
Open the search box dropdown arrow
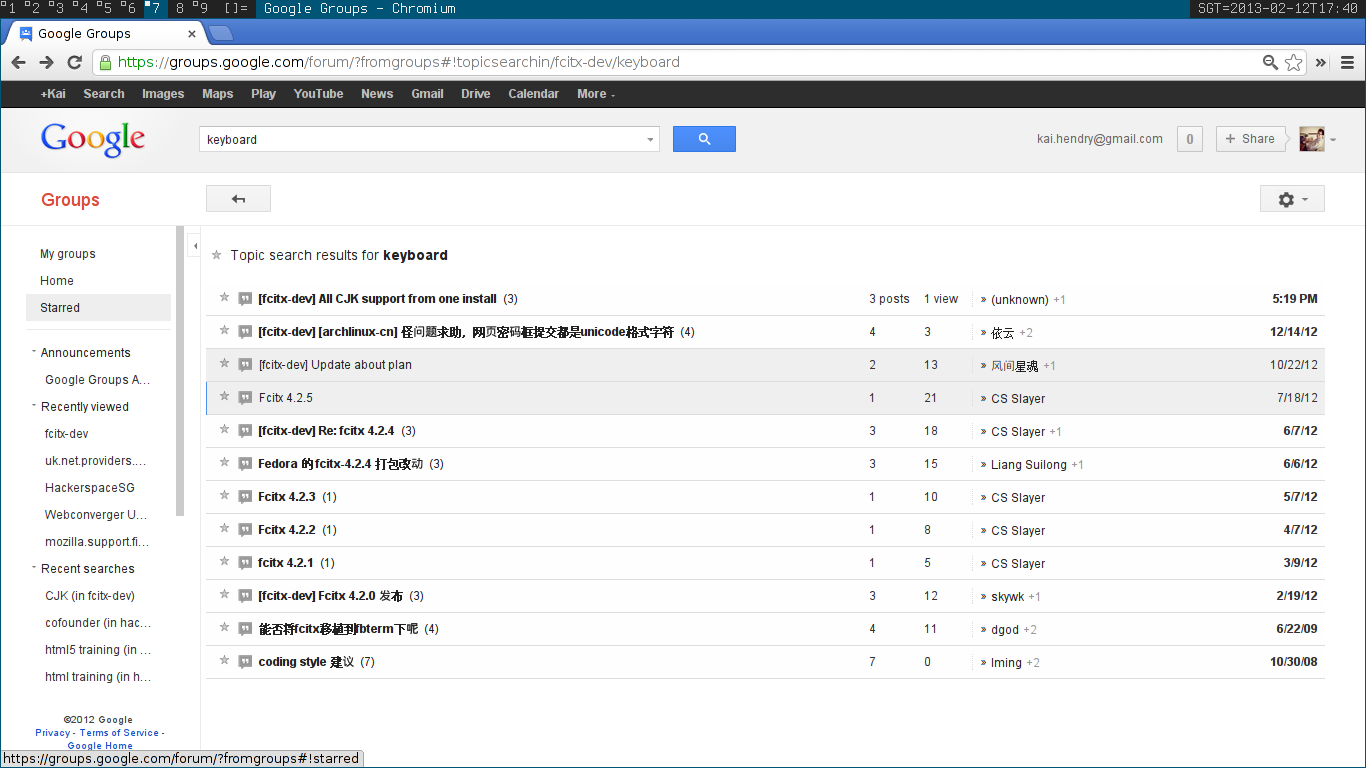(x=650, y=140)
